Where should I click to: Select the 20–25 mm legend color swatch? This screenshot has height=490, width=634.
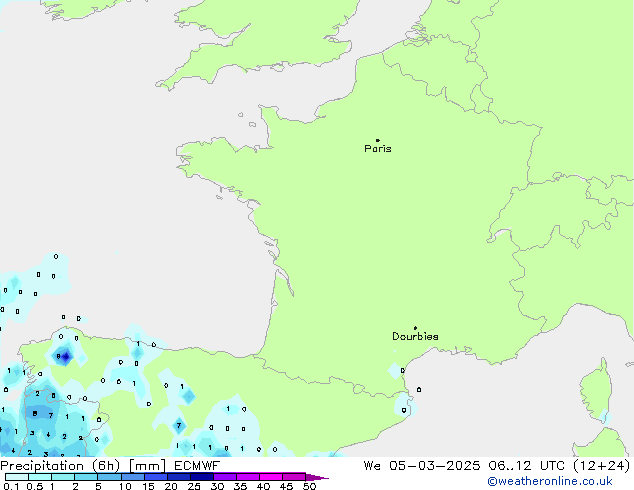click(x=178, y=477)
